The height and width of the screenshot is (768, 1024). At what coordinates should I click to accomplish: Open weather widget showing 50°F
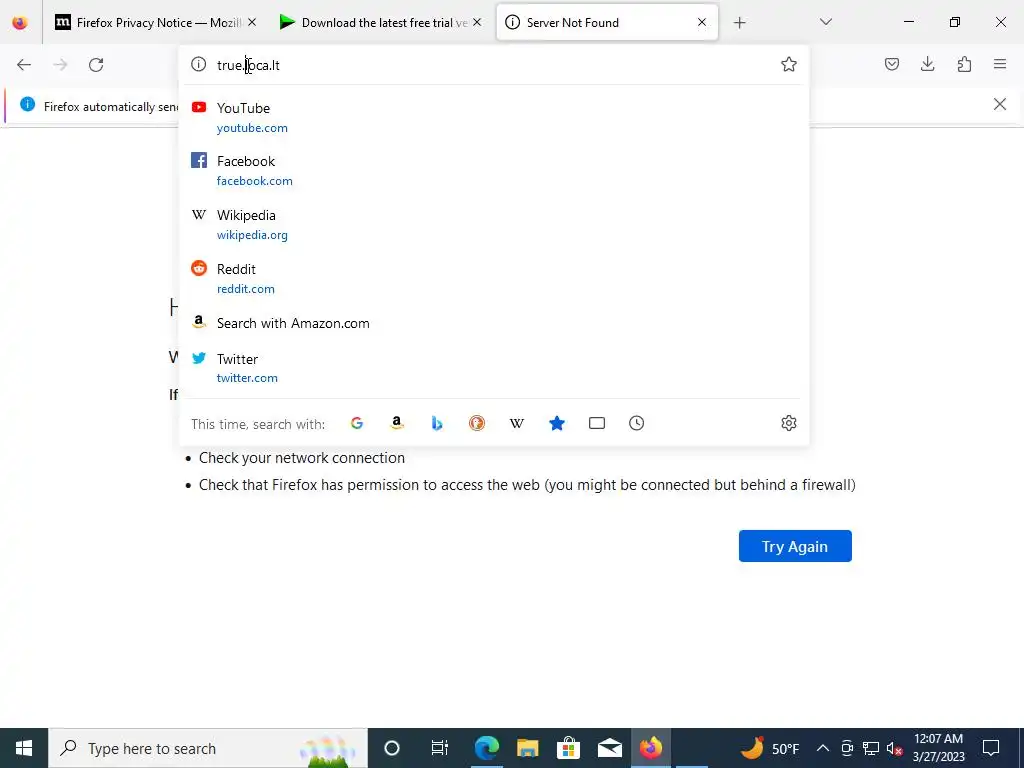tap(771, 748)
